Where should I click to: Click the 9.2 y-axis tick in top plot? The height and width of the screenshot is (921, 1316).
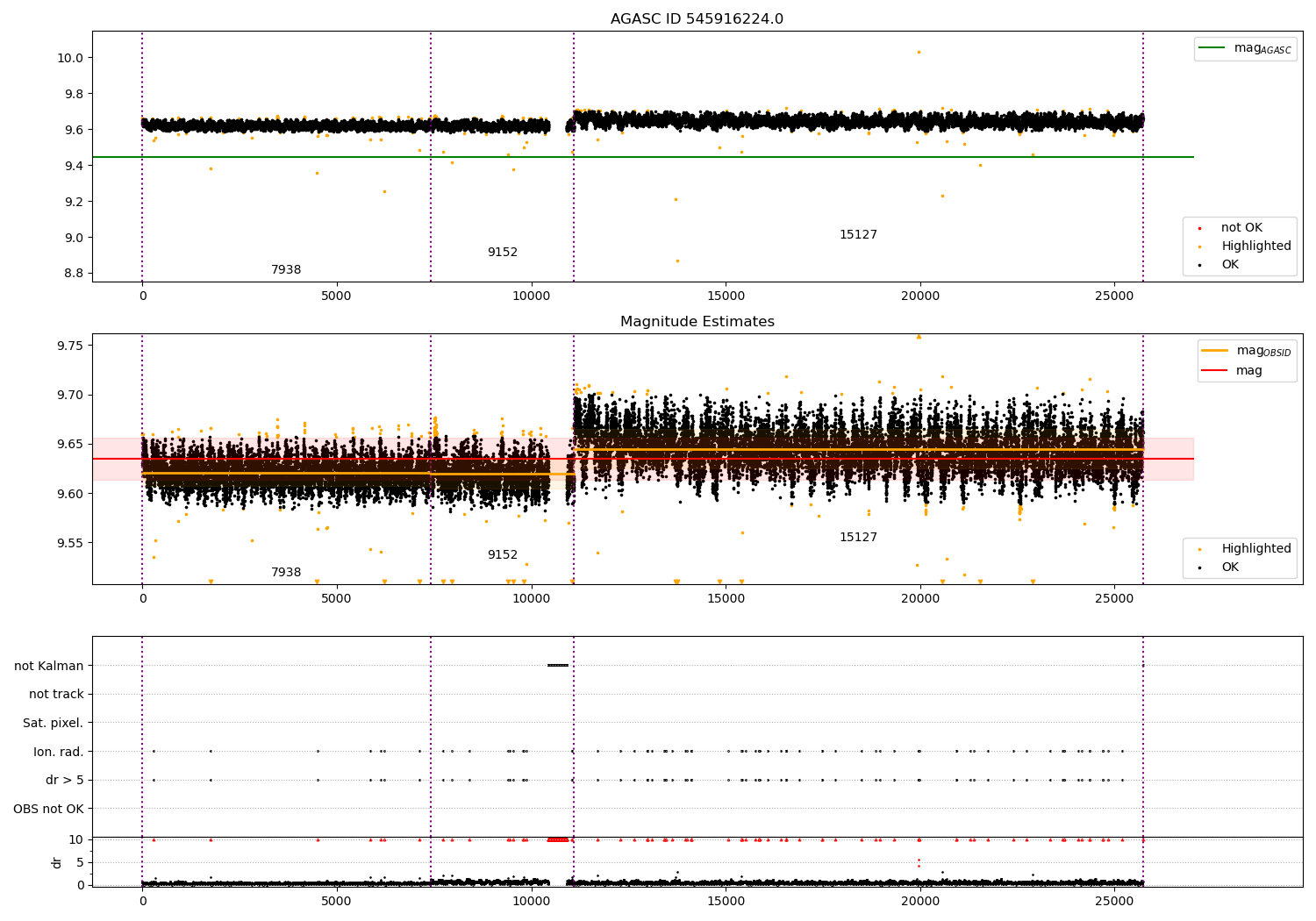pyautogui.click(x=74, y=202)
